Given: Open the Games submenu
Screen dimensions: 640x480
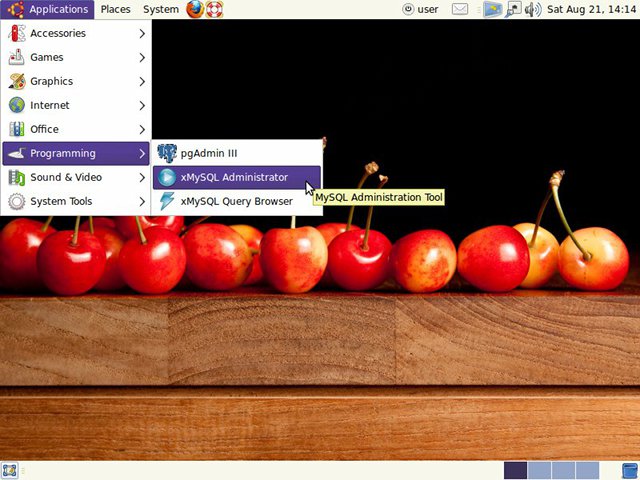Looking at the screenshot, I should [76, 58].
